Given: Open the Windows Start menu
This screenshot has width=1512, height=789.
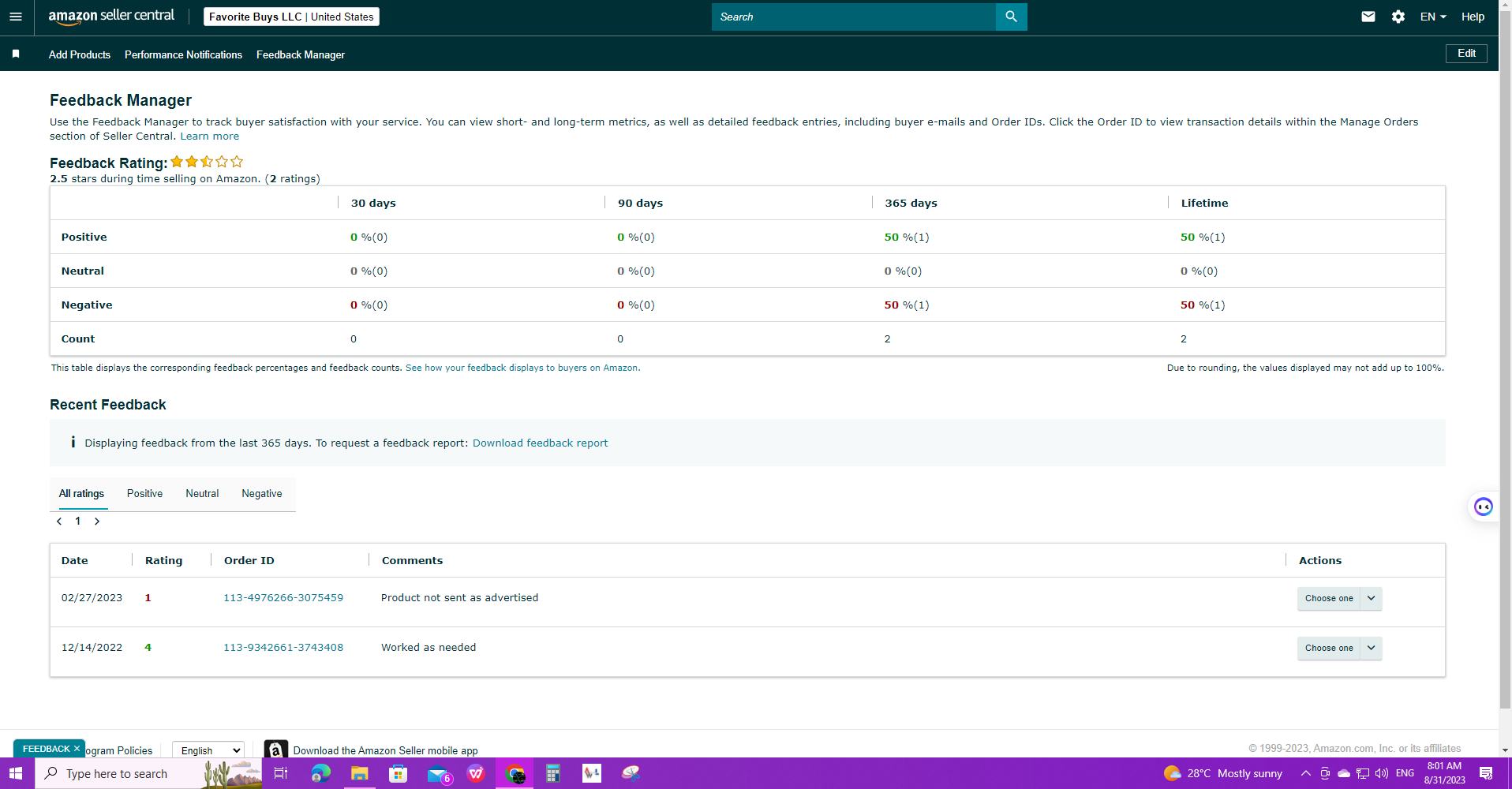Looking at the screenshot, I should (x=16, y=773).
